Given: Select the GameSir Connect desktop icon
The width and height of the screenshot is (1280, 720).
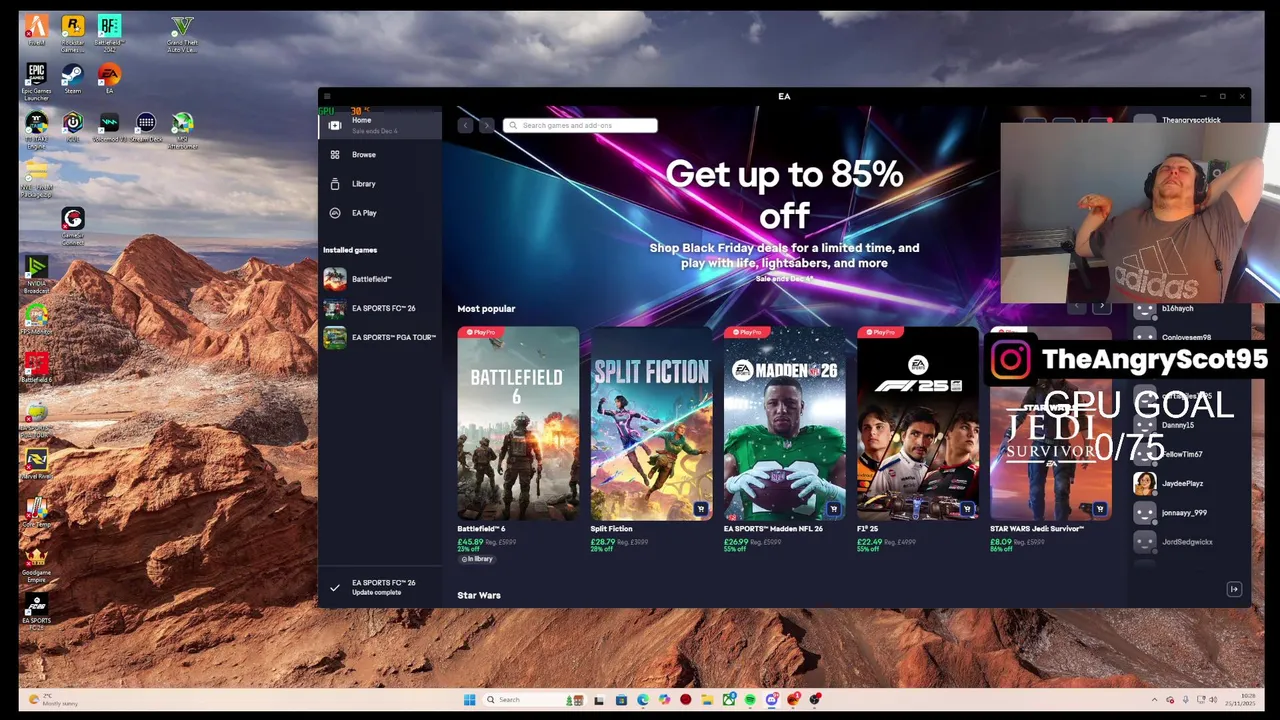Looking at the screenshot, I should point(73,226).
